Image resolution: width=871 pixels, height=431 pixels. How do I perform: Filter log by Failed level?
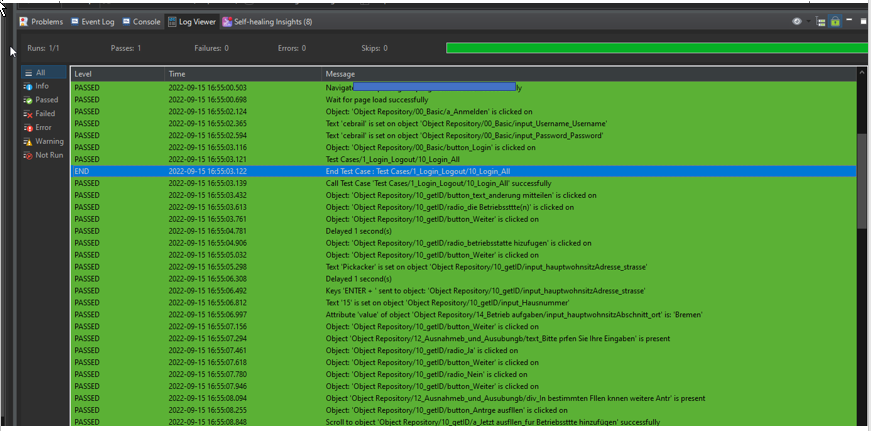[39, 113]
